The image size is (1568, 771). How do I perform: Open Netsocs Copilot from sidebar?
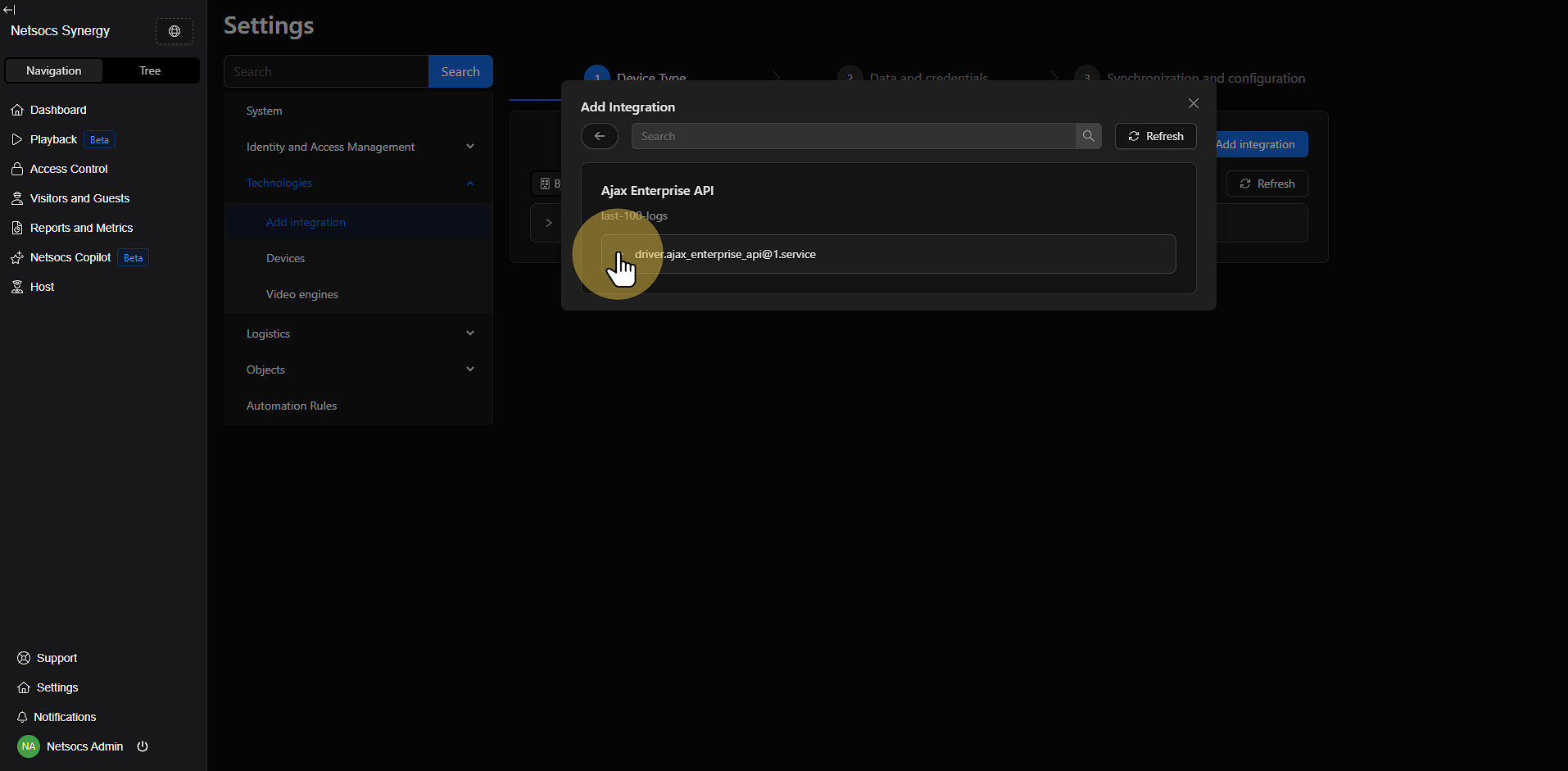point(70,257)
